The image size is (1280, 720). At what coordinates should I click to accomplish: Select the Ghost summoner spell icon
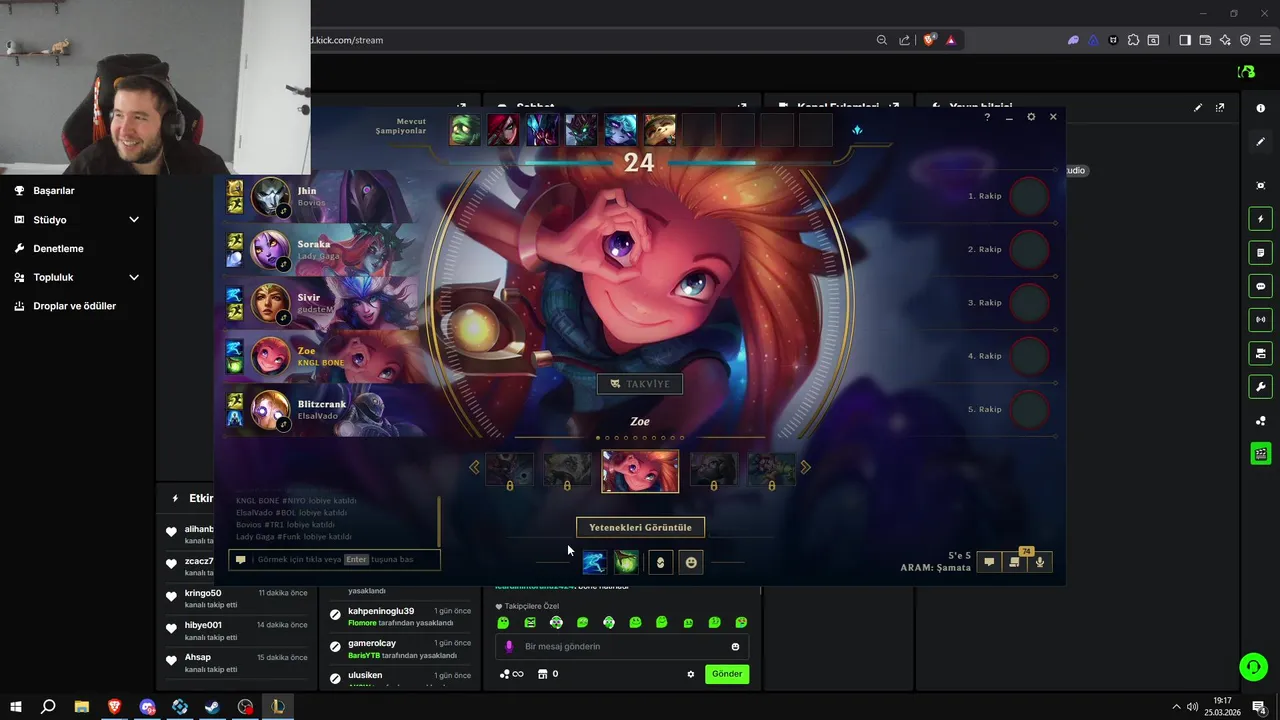(x=594, y=562)
